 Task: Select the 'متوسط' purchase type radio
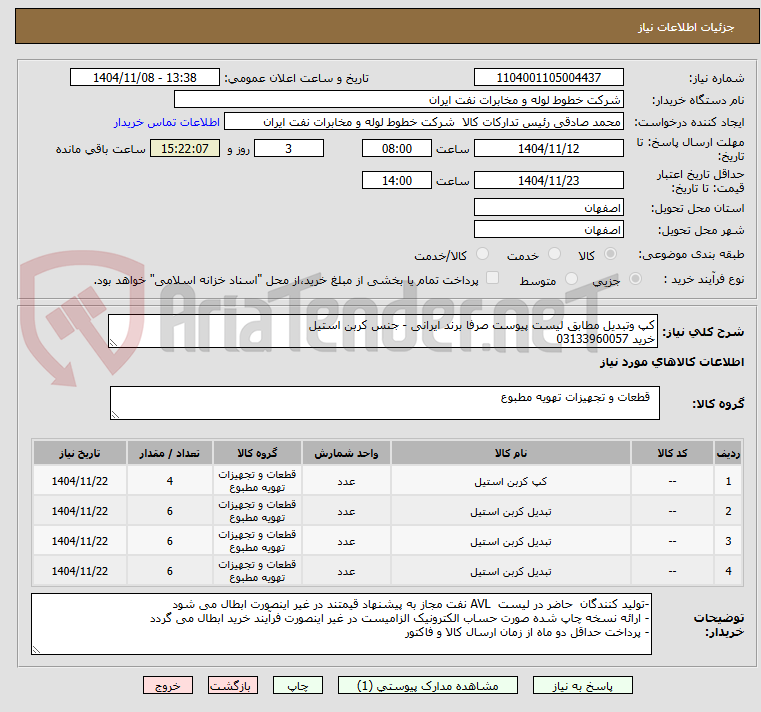tap(571, 279)
